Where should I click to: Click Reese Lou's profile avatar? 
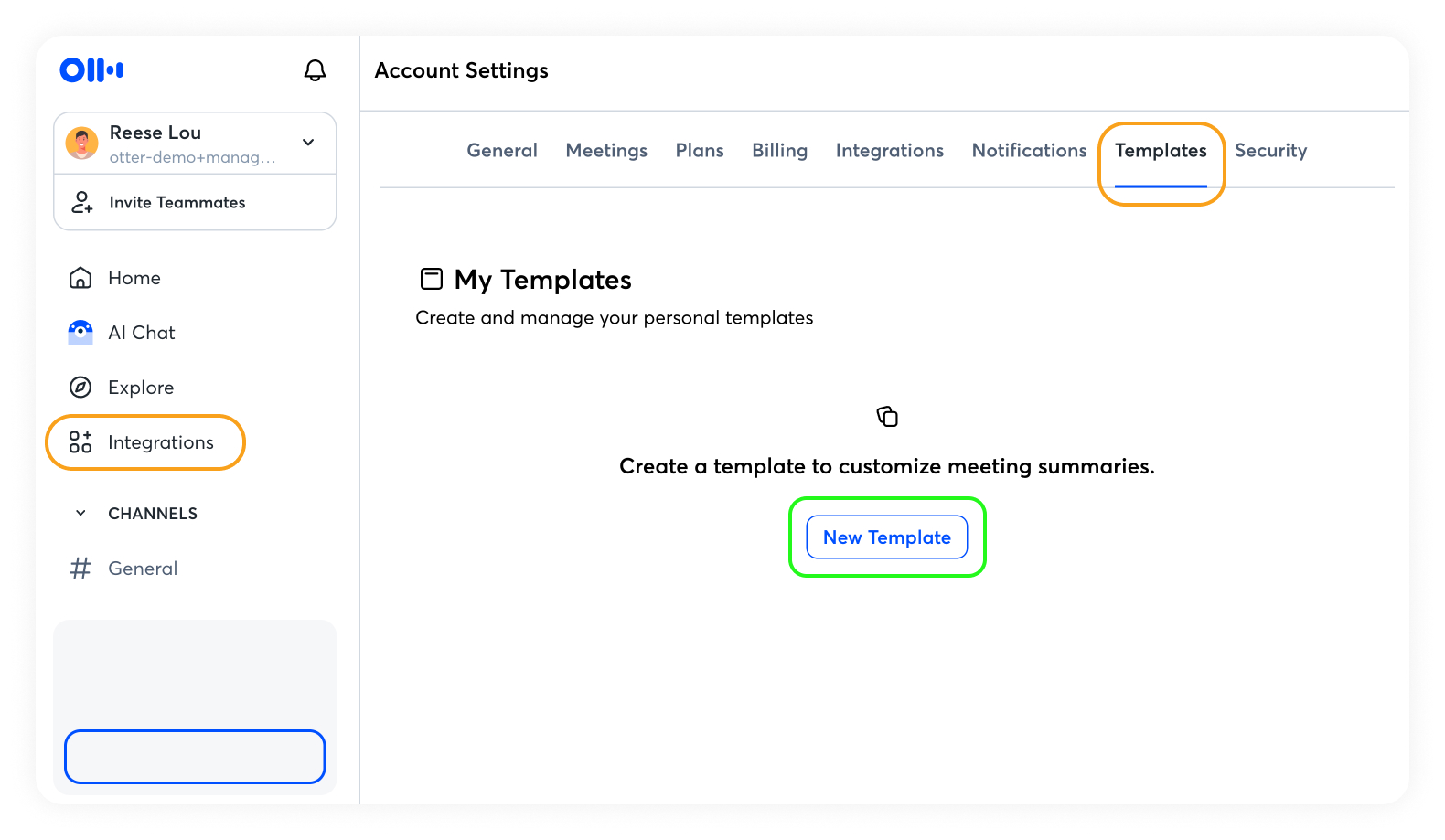pyautogui.click(x=82, y=144)
